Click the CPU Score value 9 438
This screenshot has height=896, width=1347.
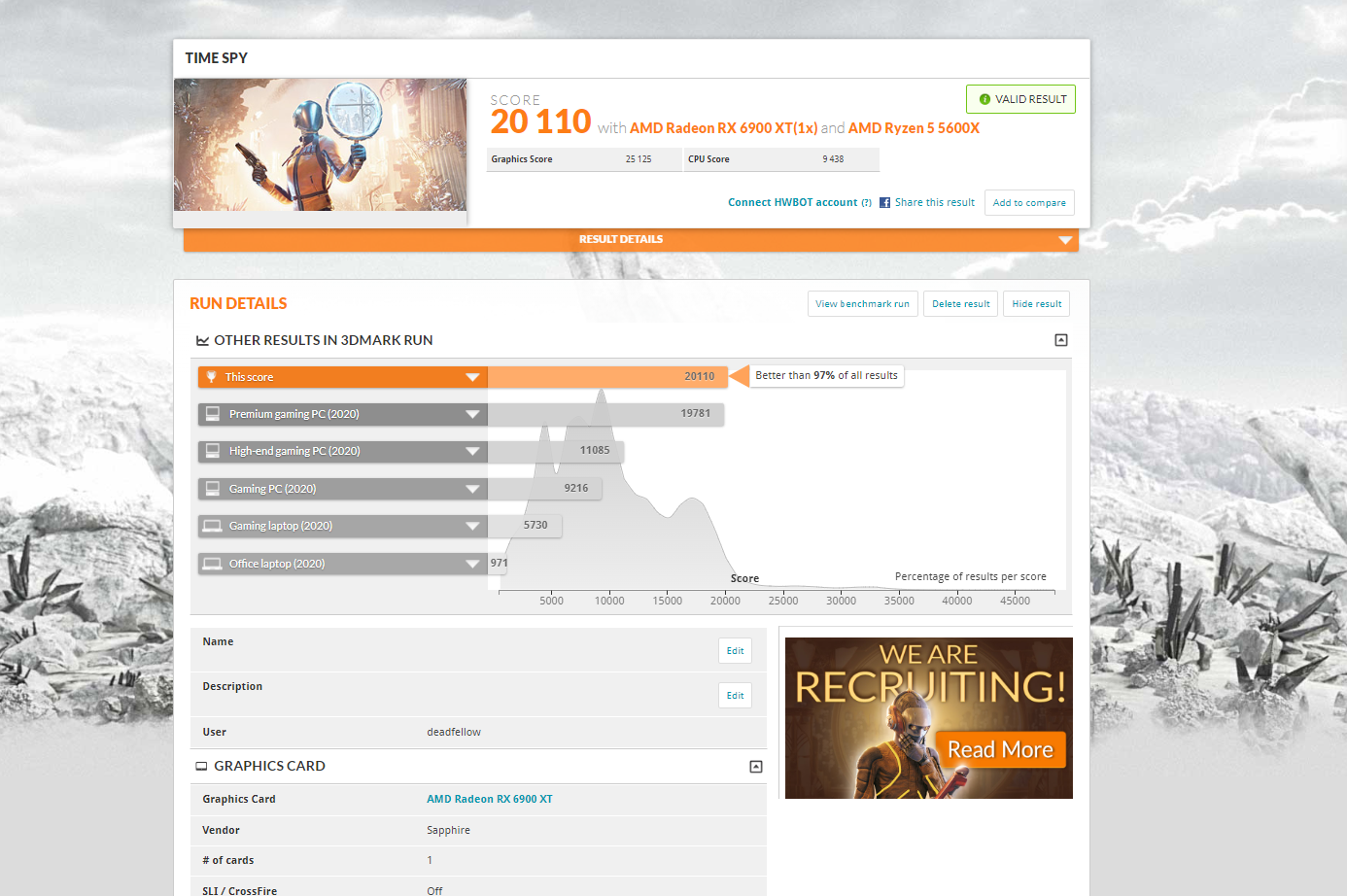(x=833, y=159)
